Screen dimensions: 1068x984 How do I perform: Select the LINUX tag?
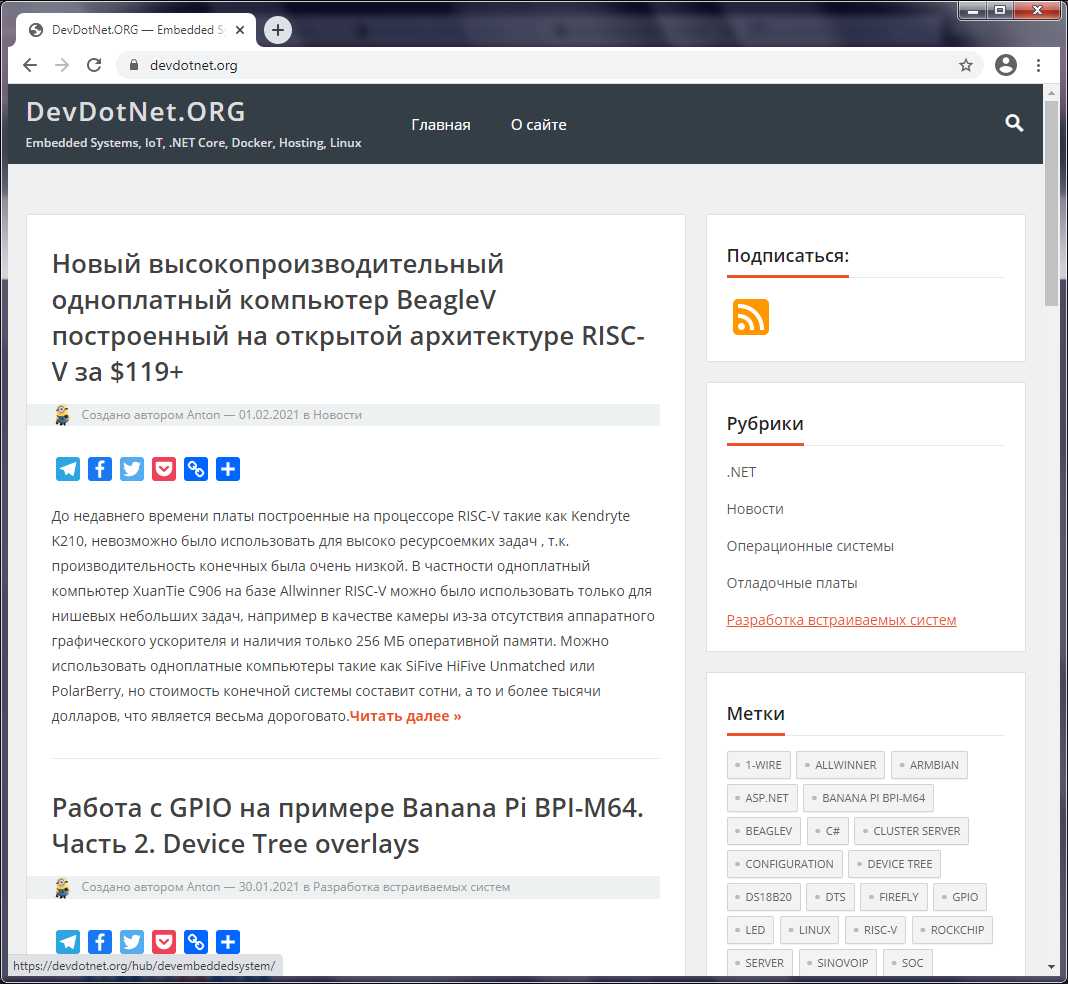pos(809,930)
